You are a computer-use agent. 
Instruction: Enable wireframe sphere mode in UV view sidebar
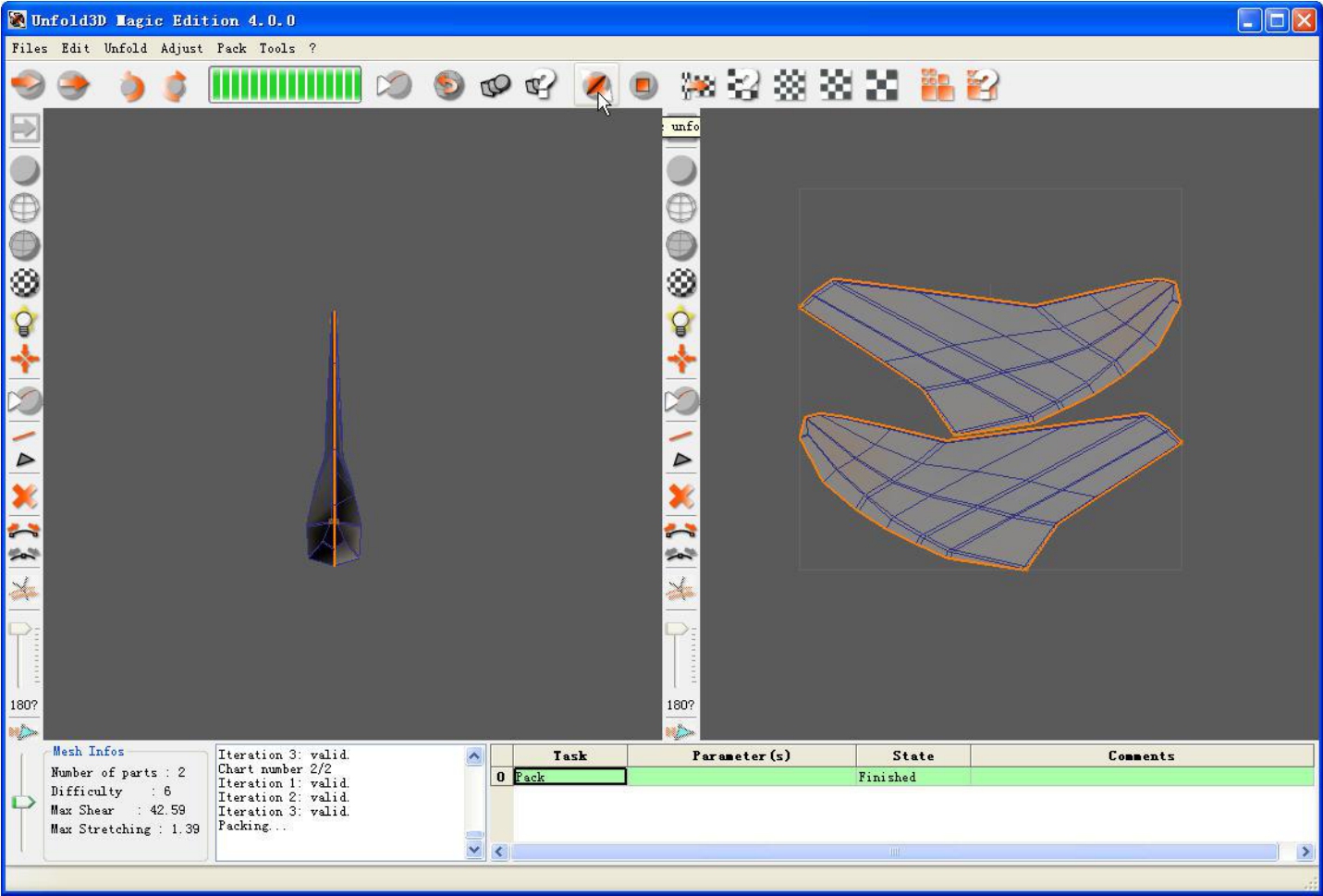tap(681, 208)
